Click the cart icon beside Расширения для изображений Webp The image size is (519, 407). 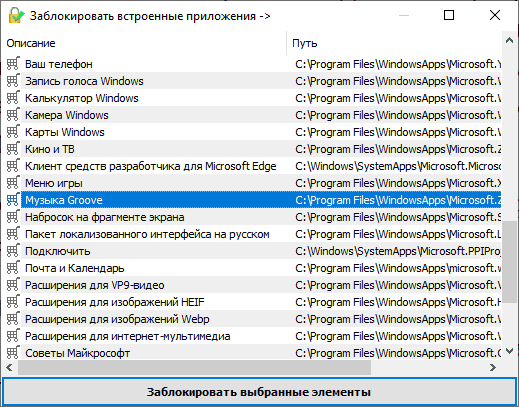coord(13,318)
